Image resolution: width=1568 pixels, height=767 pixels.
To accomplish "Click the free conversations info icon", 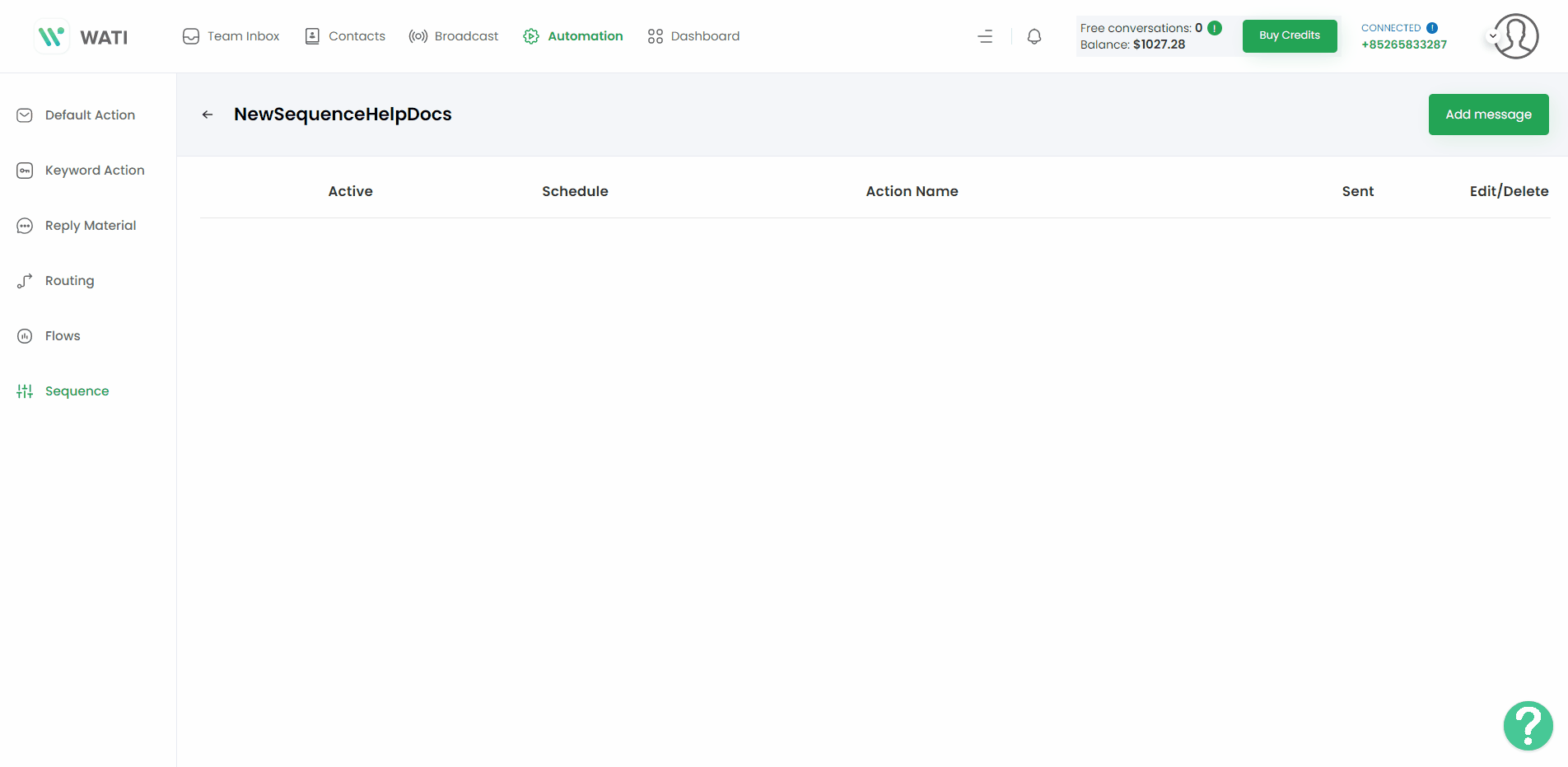I will pos(1215,28).
